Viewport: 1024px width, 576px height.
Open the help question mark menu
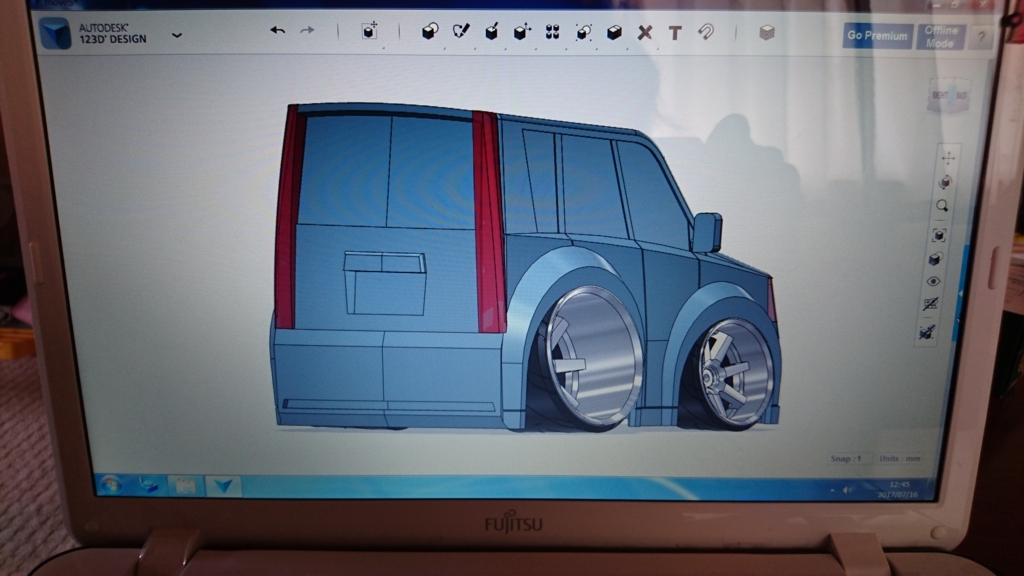click(x=981, y=37)
